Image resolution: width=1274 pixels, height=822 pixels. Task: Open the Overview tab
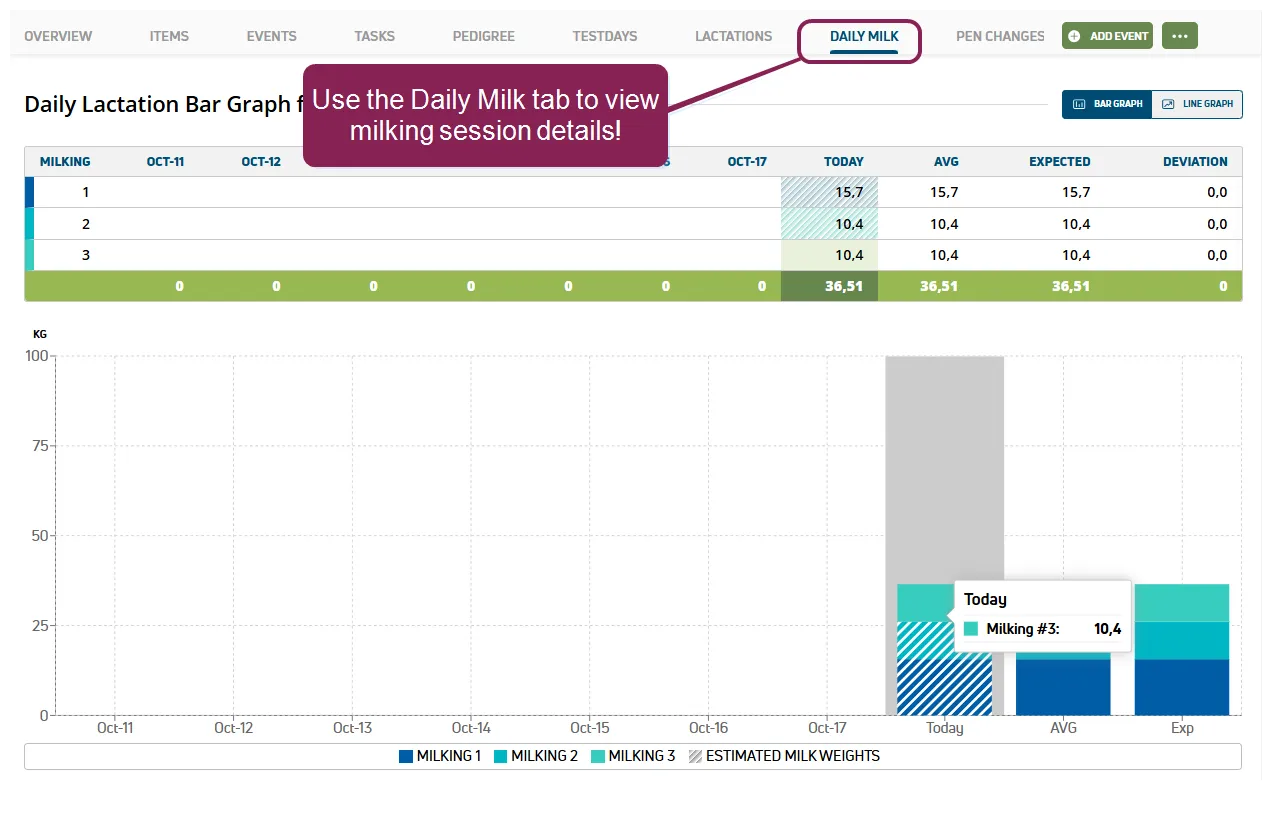pos(58,36)
